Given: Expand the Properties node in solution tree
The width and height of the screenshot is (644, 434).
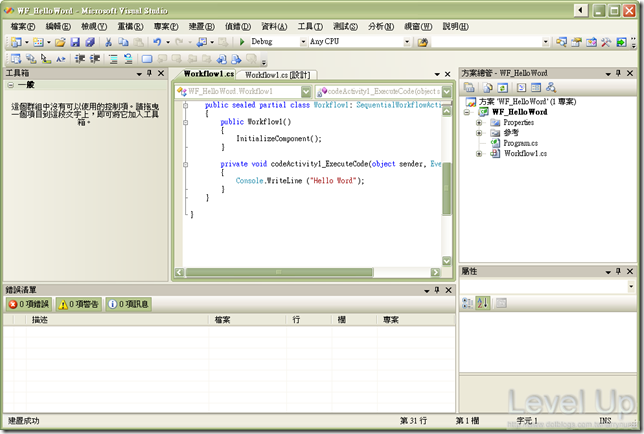Looking at the screenshot, I should (479, 122).
